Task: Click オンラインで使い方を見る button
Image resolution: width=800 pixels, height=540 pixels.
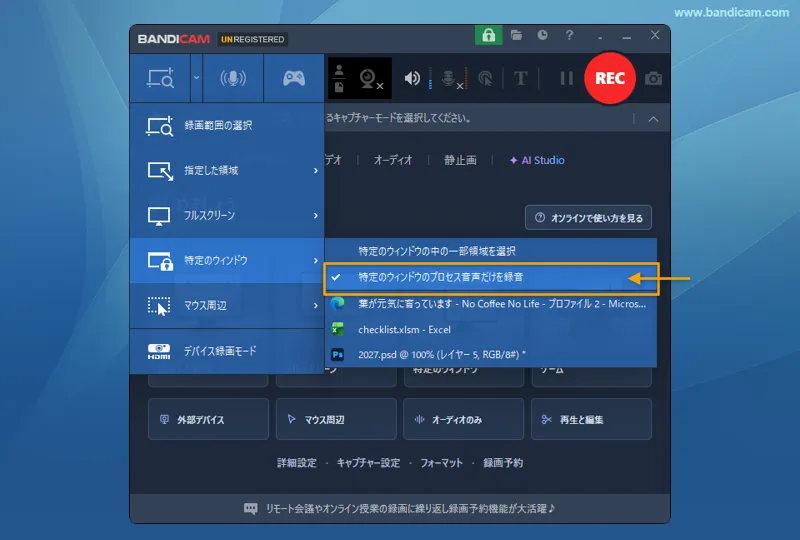Action: pos(588,218)
